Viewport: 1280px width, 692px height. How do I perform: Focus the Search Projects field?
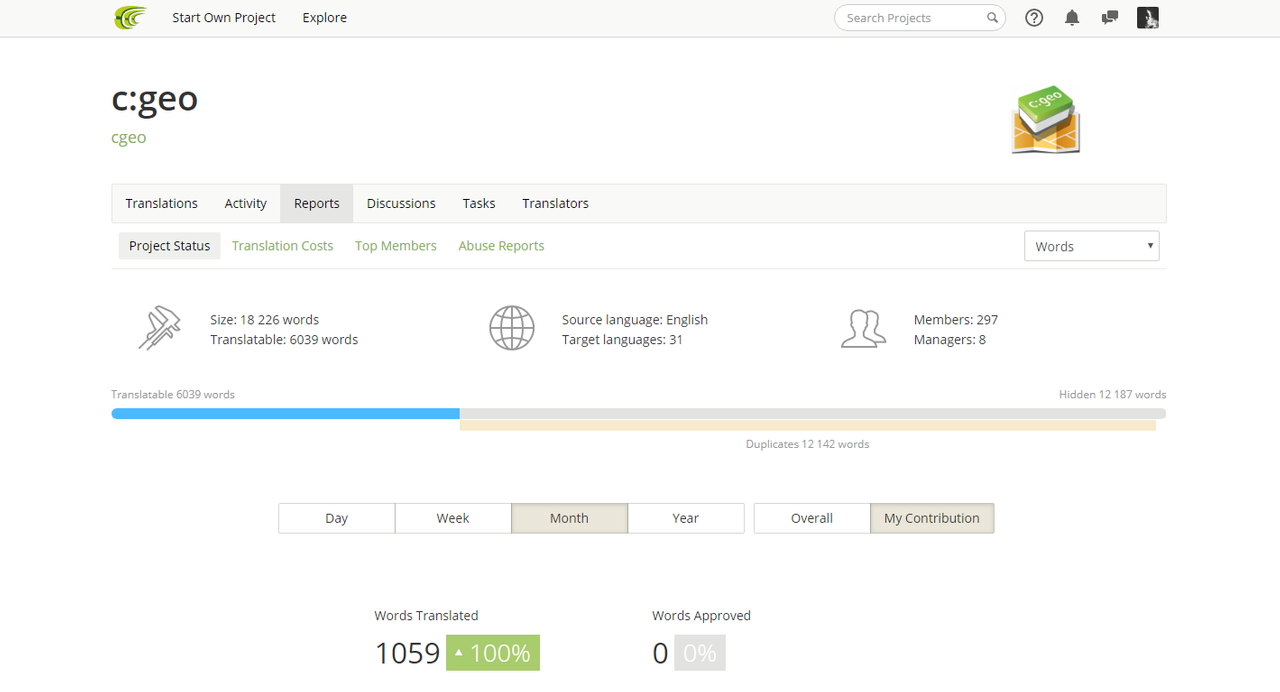(x=920, y=18)
